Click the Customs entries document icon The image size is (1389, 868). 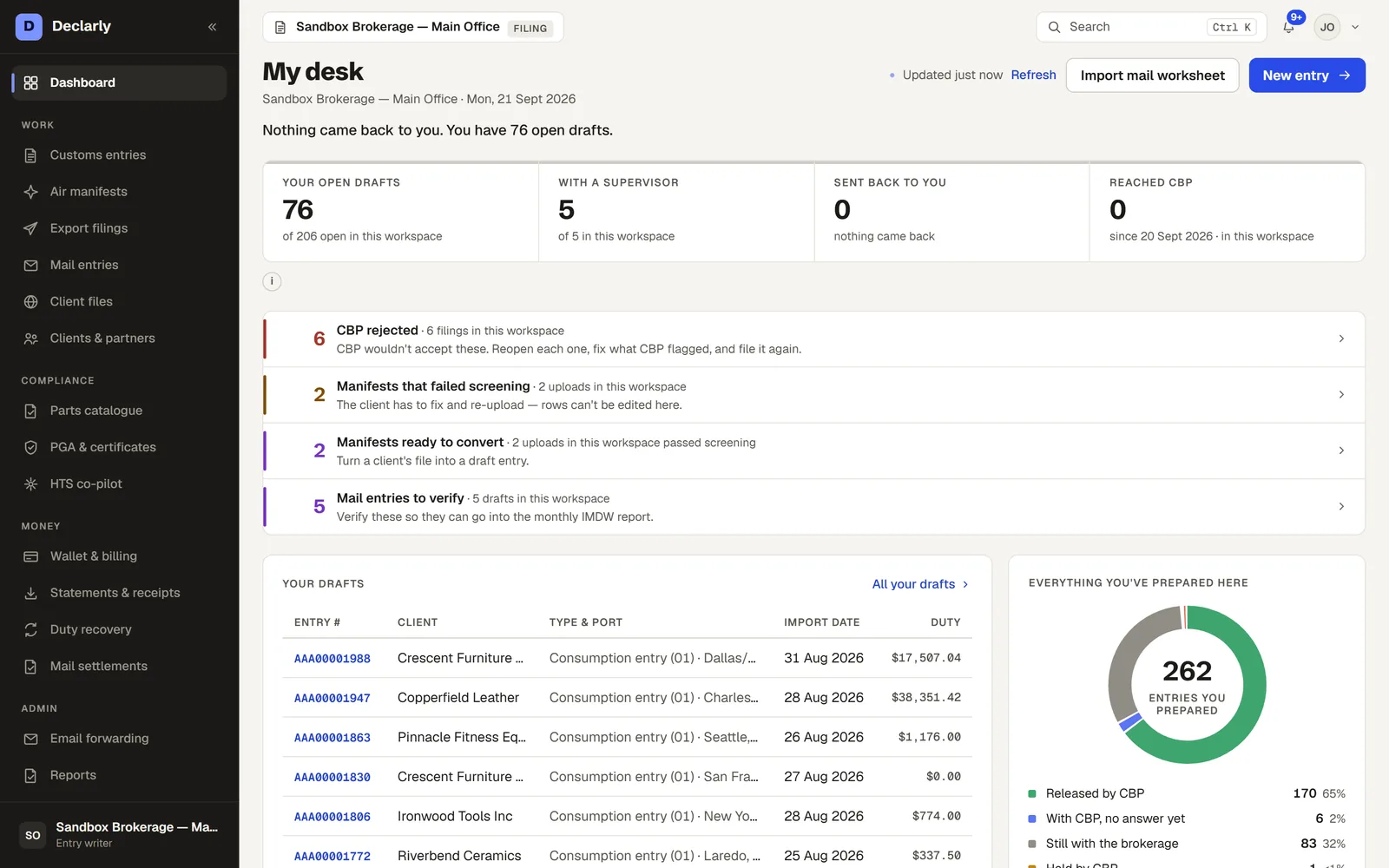click(x=30, y=155)
